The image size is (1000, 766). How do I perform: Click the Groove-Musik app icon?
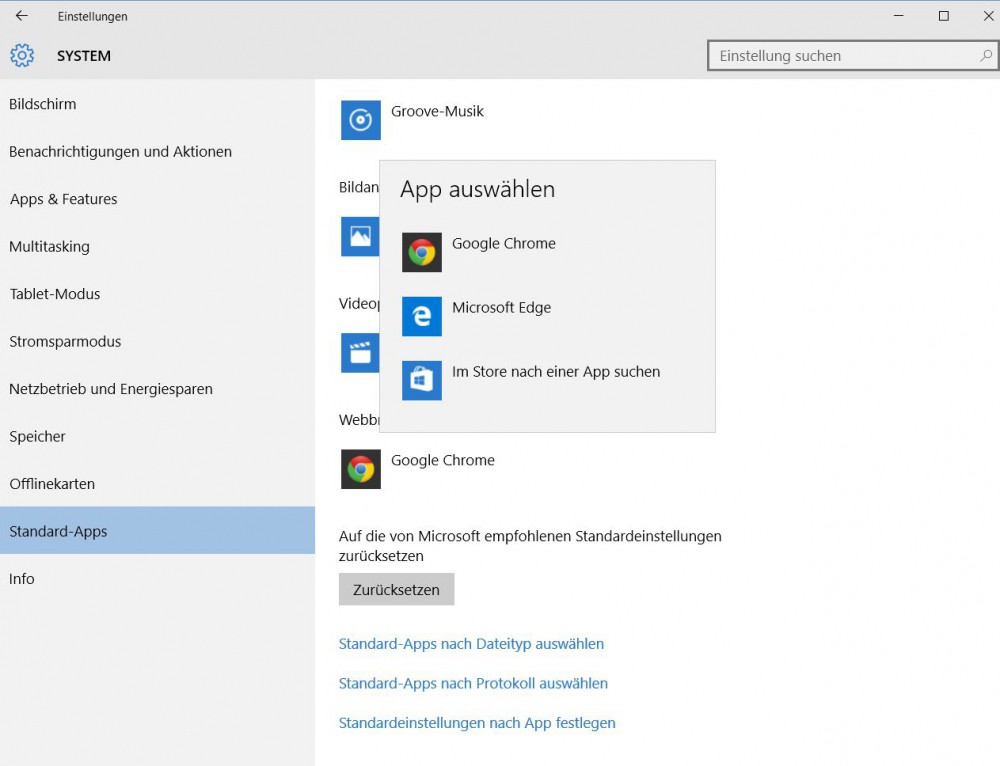click(x=360, y=120)
